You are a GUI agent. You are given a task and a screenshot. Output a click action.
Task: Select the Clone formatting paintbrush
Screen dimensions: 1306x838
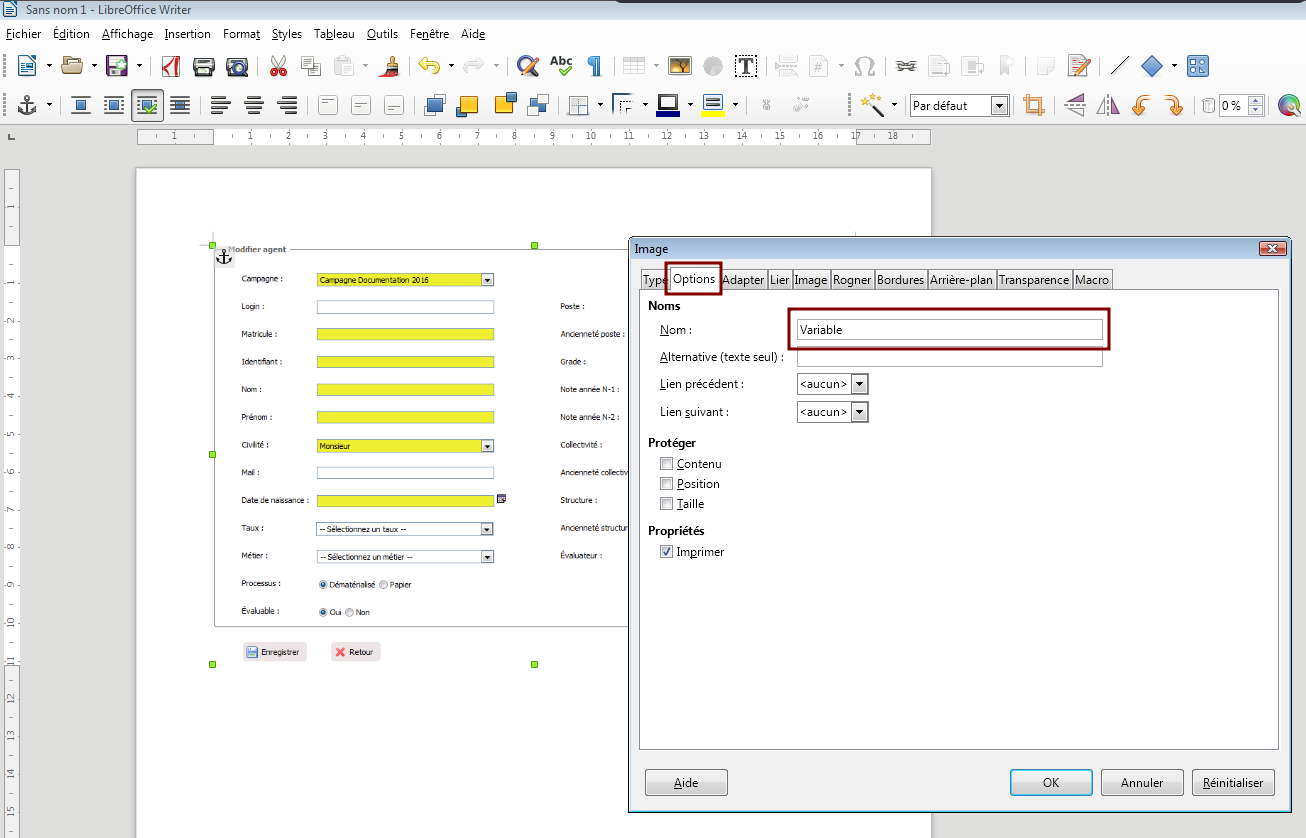click(391, 66)
